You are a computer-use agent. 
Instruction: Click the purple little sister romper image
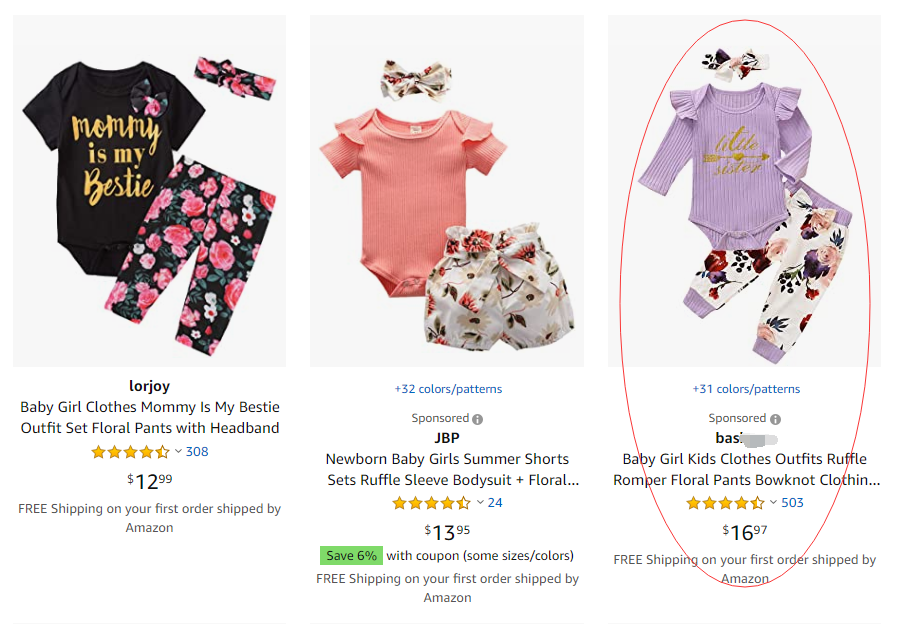(x=745, y=190)
